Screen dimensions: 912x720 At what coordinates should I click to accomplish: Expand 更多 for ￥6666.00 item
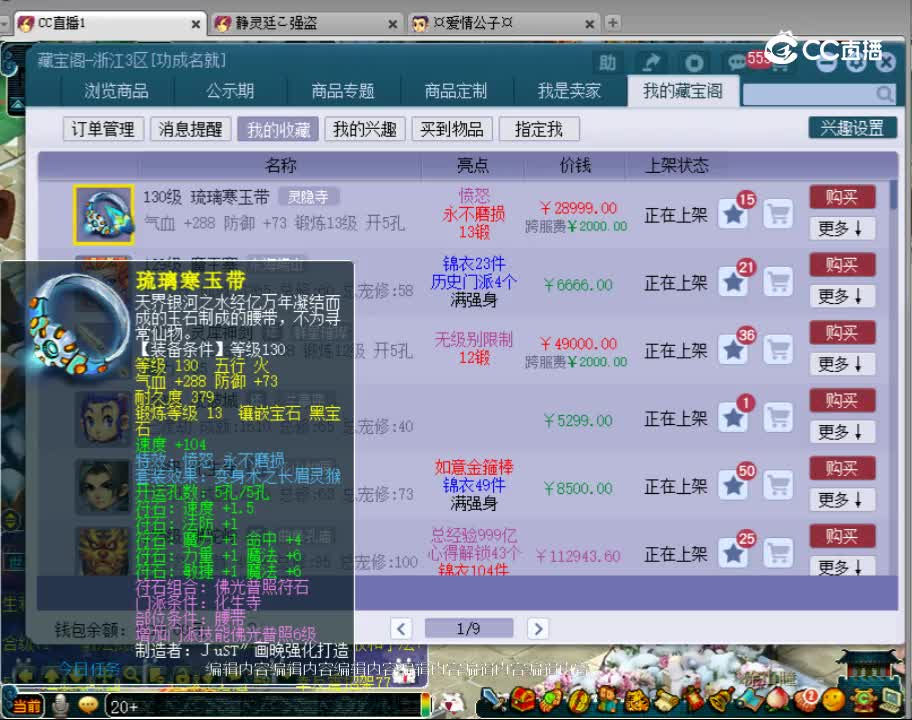(x=842, y=297)
